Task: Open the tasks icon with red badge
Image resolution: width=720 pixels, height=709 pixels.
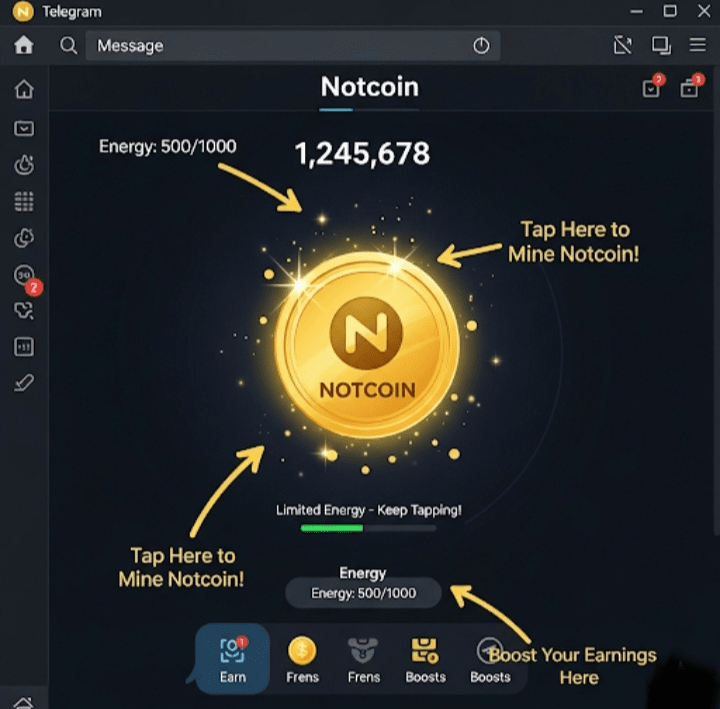Action: (653, 85)
